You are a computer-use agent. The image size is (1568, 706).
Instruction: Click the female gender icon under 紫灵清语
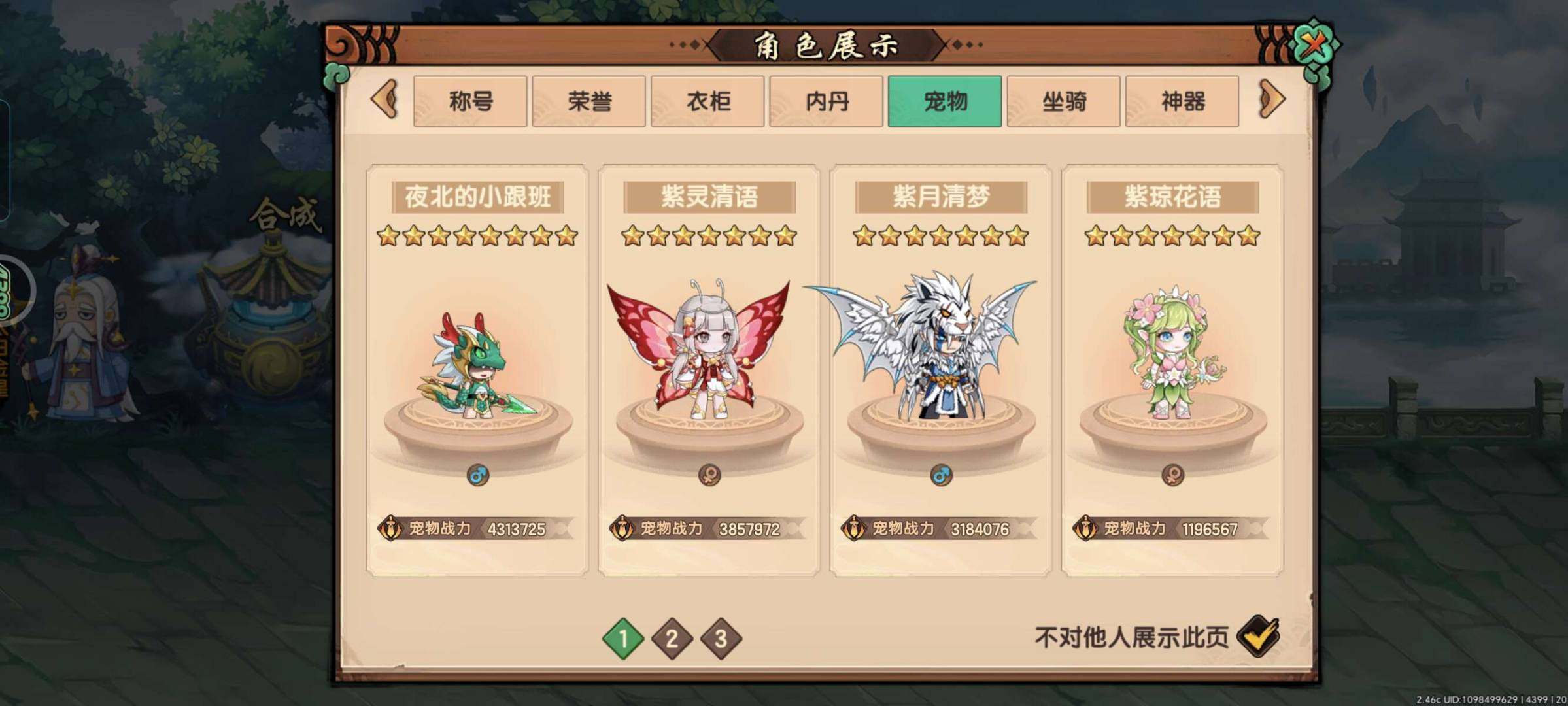click(x=709, y=475)
